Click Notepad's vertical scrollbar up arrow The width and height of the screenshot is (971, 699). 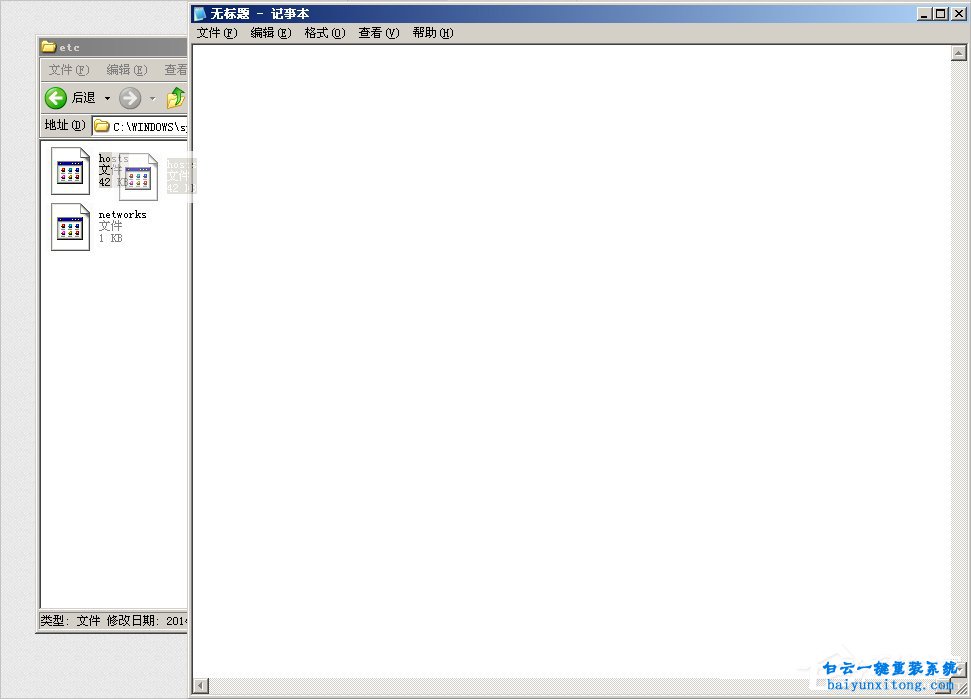point(958,54)
